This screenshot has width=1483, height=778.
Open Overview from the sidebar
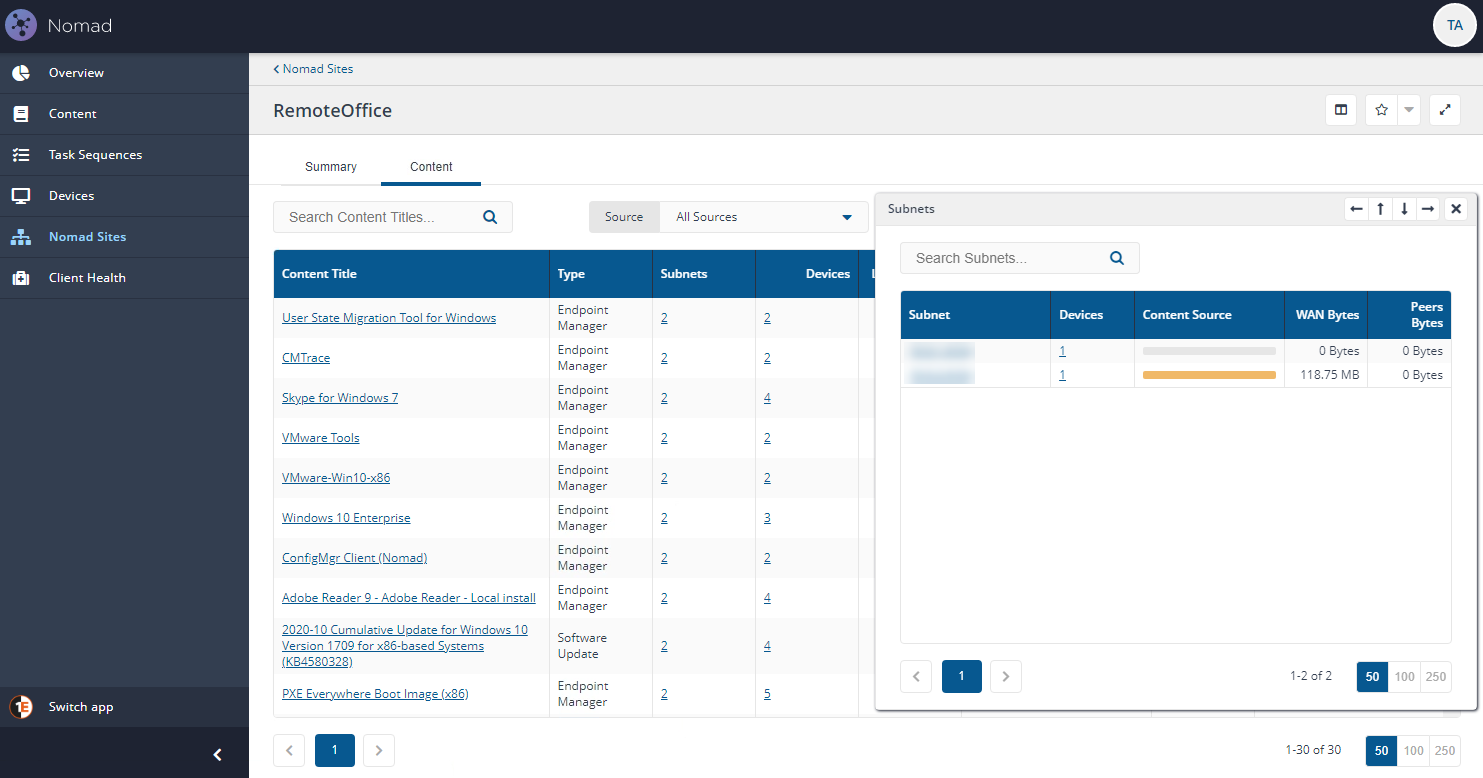[x=124, y=73]
